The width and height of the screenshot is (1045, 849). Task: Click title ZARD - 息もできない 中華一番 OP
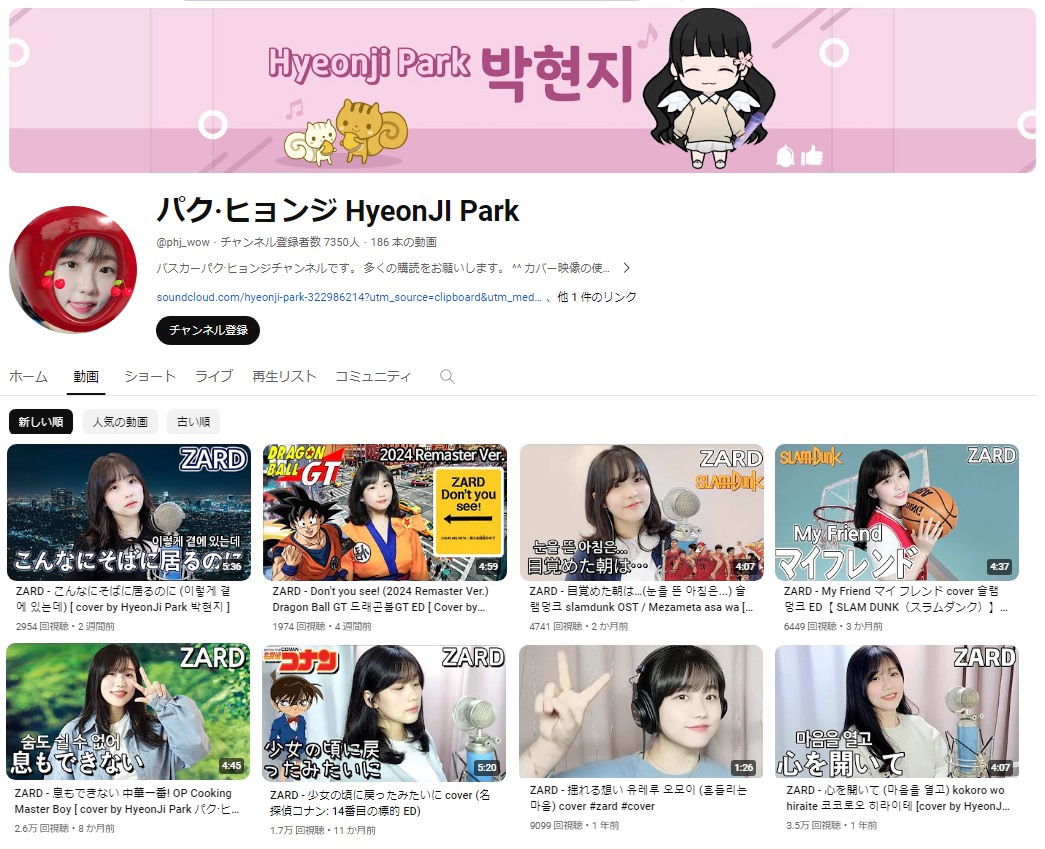(127, 801)
